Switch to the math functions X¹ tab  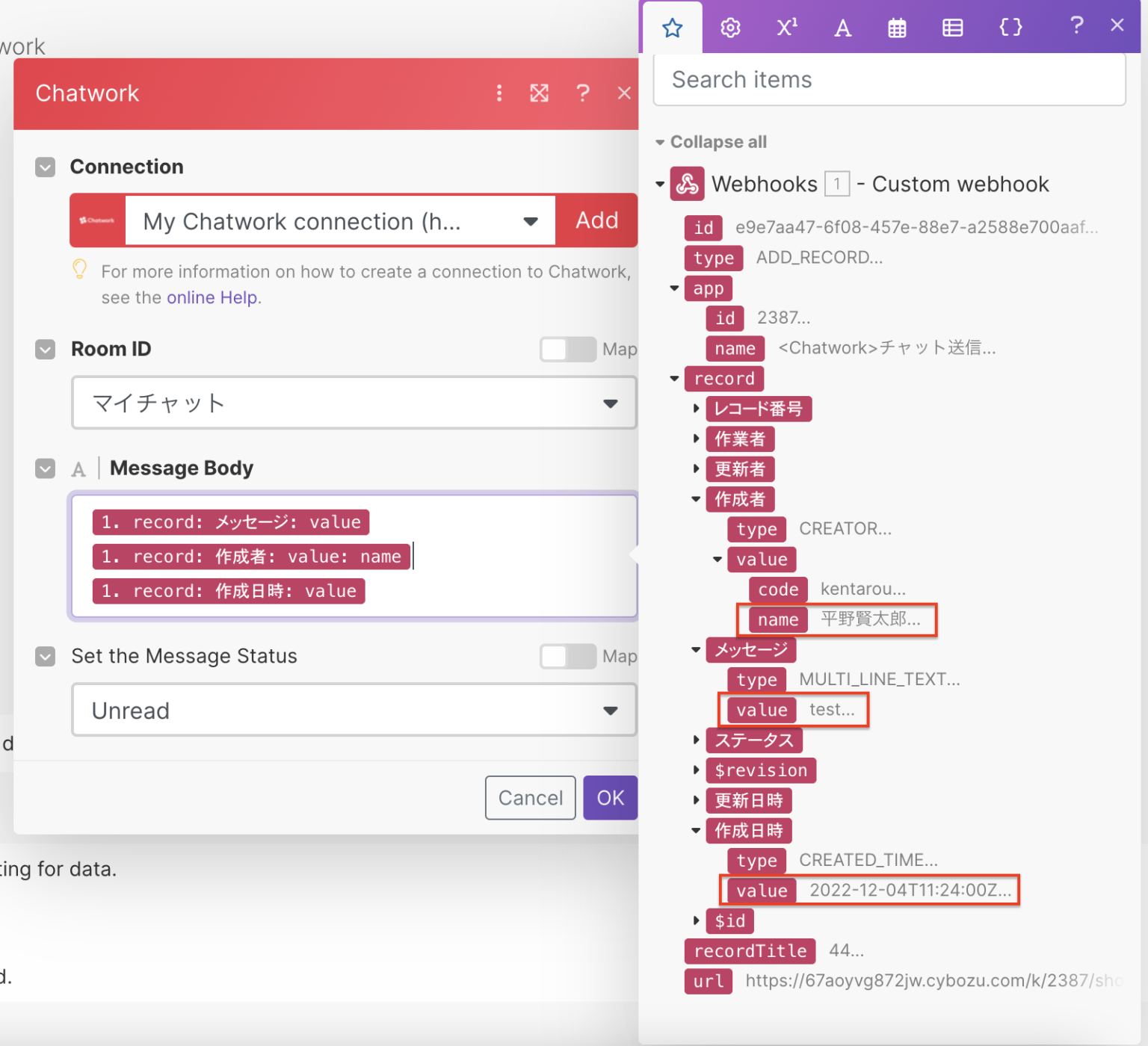click(786, 28)
